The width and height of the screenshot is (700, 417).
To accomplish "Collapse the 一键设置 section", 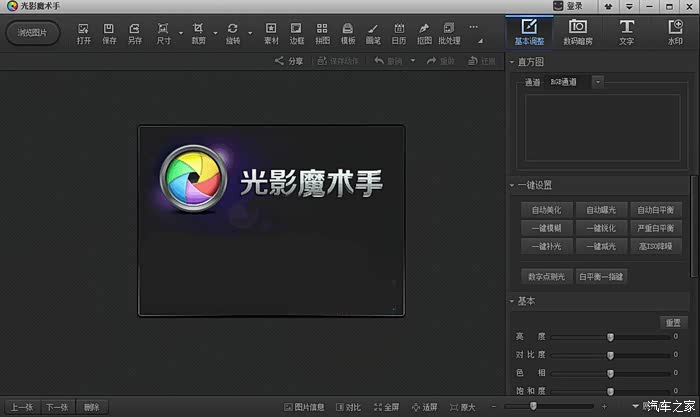I will [513, 185].
